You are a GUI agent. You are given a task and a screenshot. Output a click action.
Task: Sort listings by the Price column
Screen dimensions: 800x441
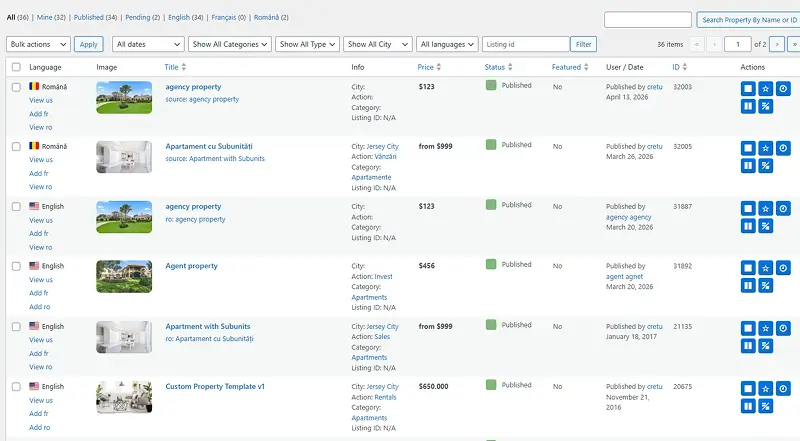tap(426, 67)
